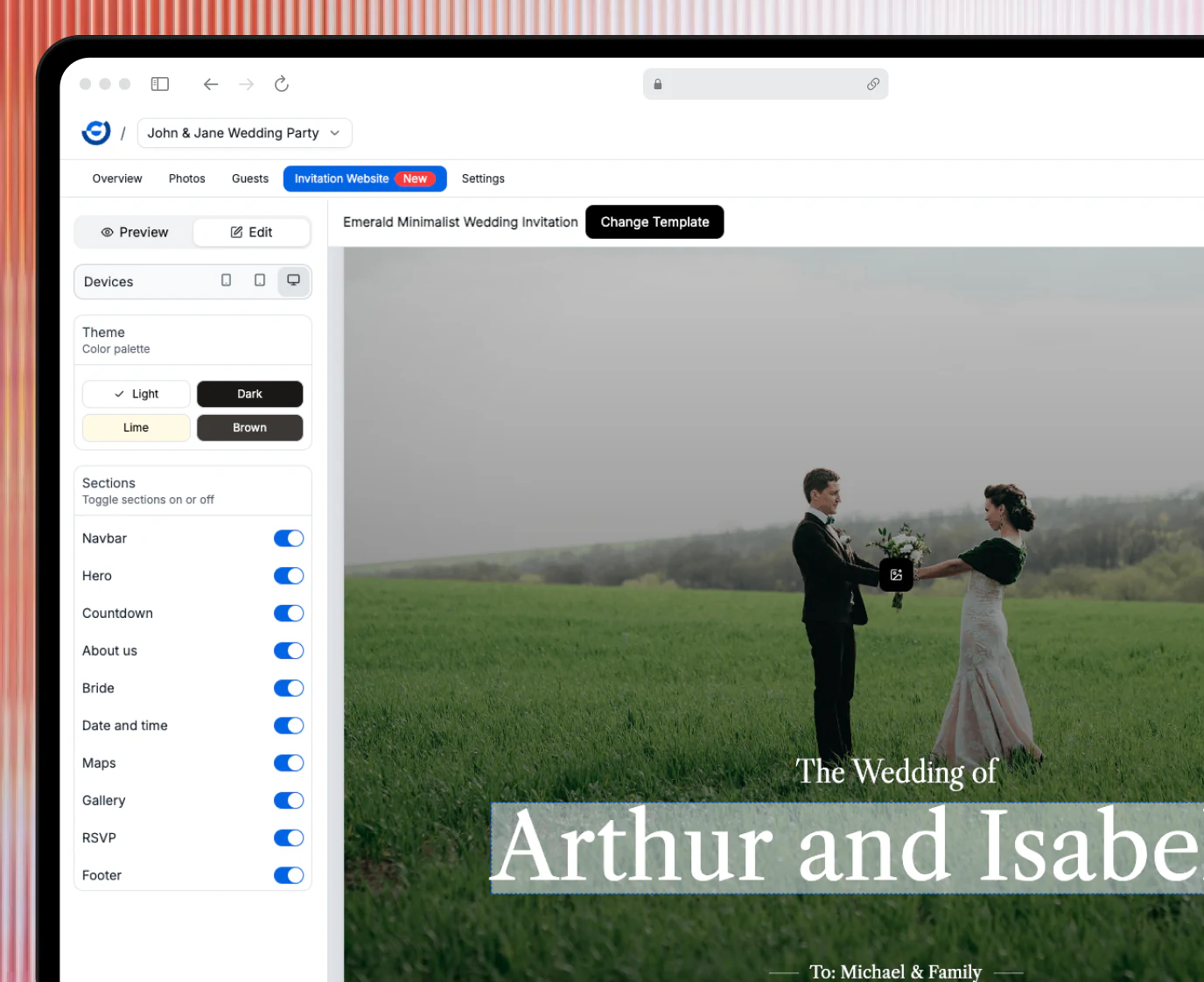This screenshot has width=1204, height=982.
Task: Click the copy link icon in address bar
Action: tap(873, 84)
